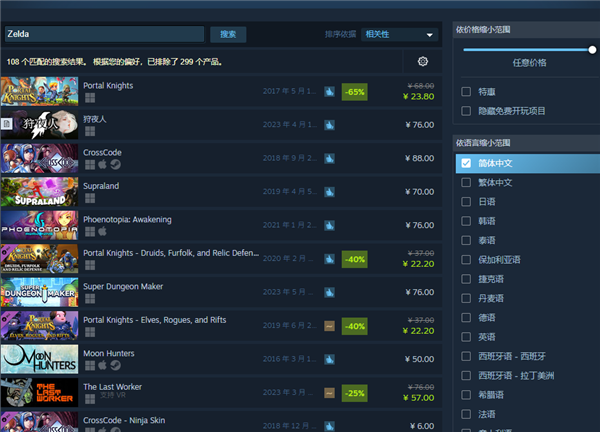Check the 法语 language filter
Viewport: 600px width, 432px height.
pyautogui.click(x=466, y=414)
